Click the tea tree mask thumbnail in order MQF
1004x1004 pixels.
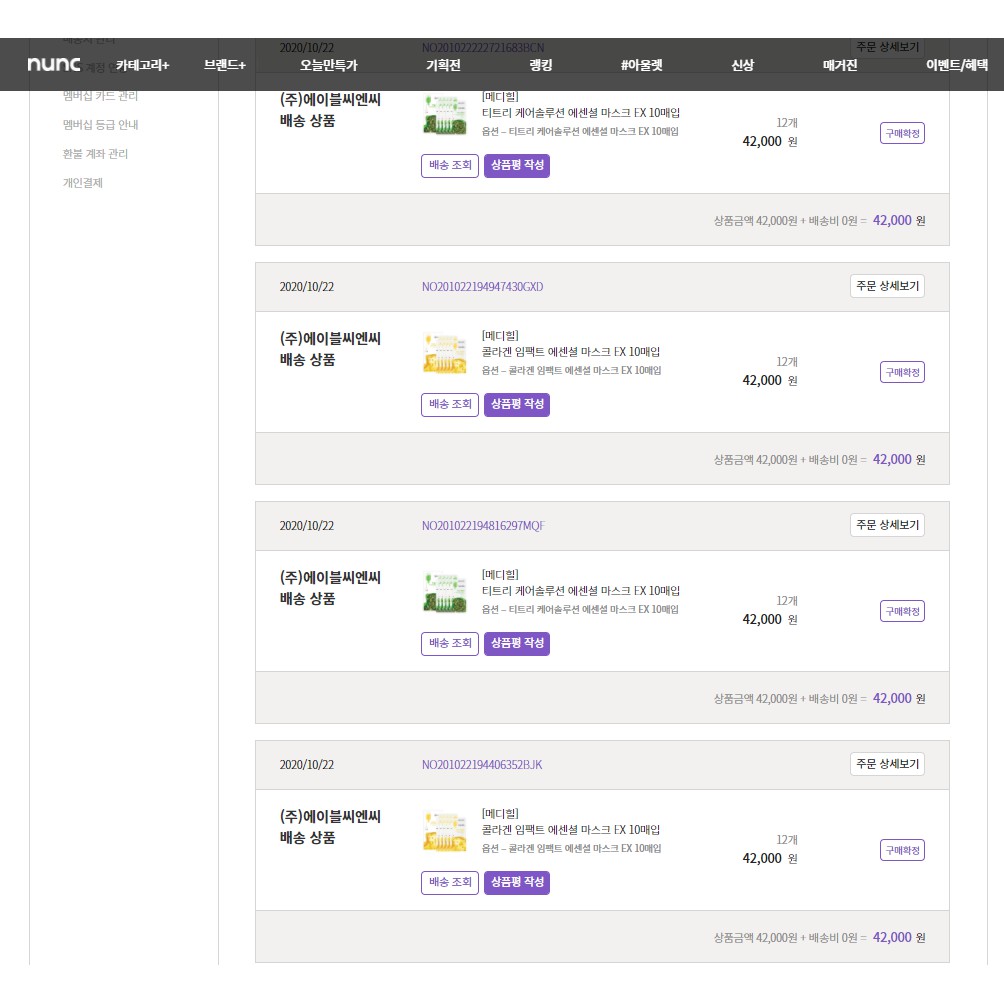pos(445,592)
